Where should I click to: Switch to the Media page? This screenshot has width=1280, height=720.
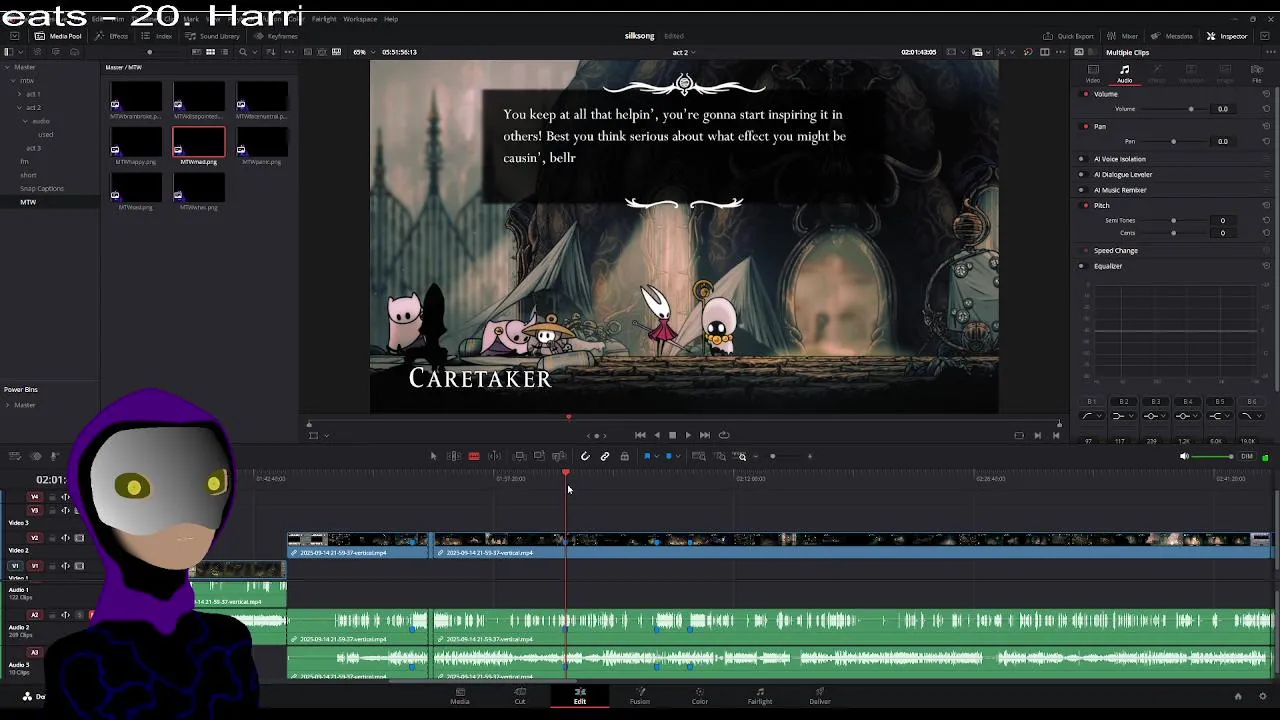(460, 696)
